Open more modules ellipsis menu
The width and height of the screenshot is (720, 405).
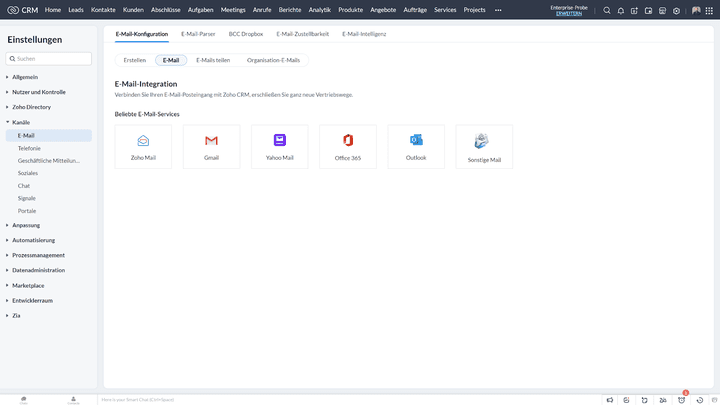(498, 10)
